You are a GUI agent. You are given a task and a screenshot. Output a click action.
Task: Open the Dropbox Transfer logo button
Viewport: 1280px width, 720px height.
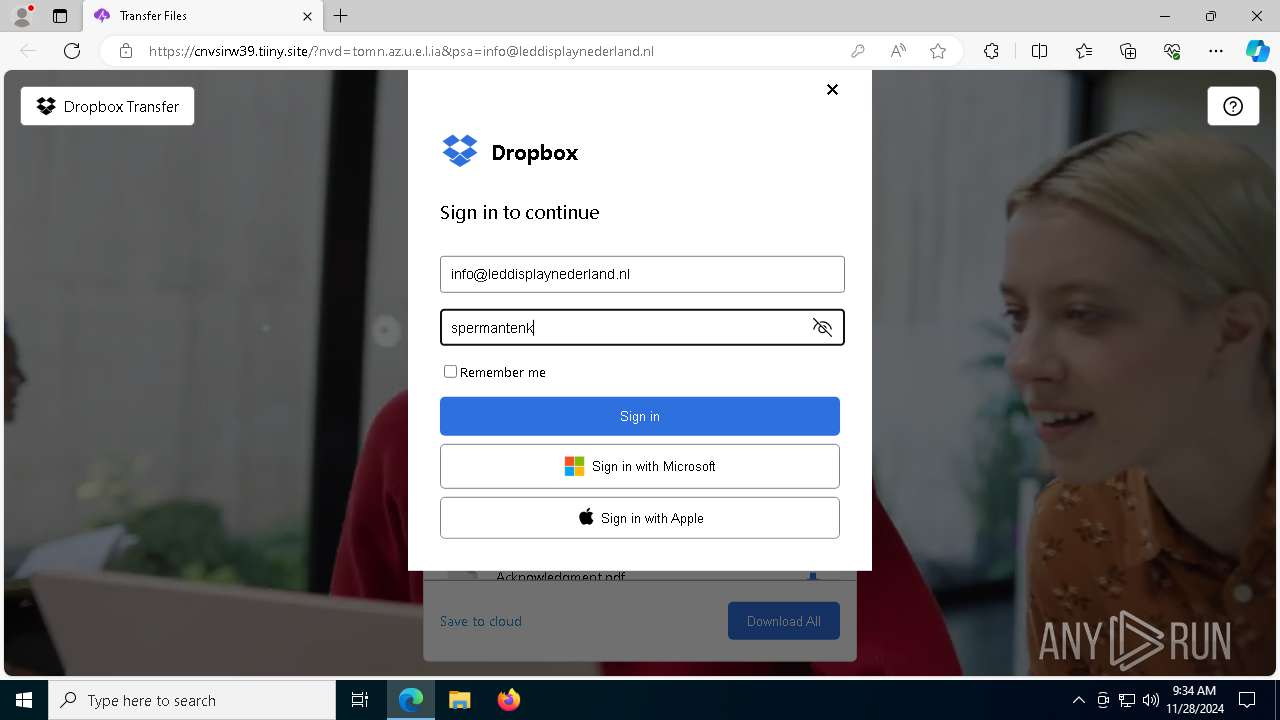[107, 106]
